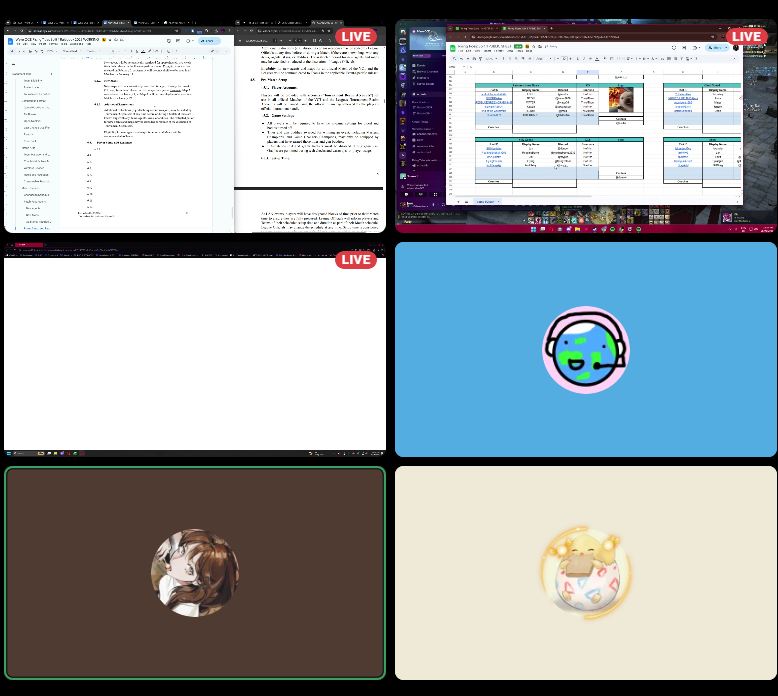The width and height of the screenshot is (778, 696).
Task: Open the Docs editing mode pencil dropdown
Action: pyautogui.click(x=214, y=51)
